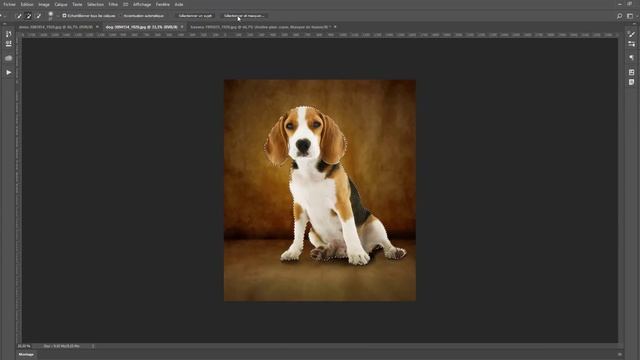Close the dog jpg document tab

tap(182, 27)
